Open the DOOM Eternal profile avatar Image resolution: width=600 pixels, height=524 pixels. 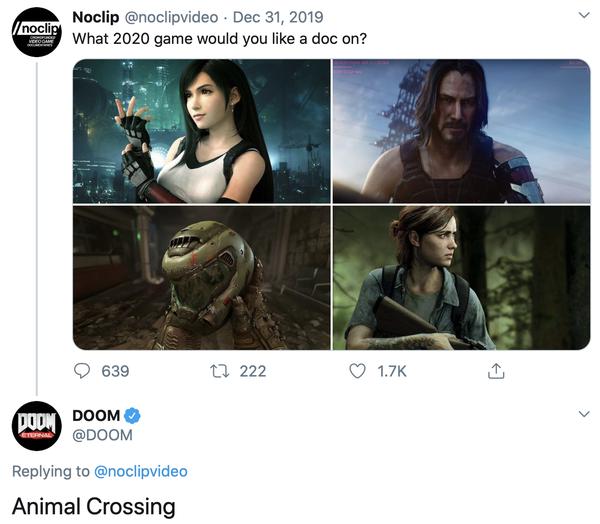click(37, 426)
